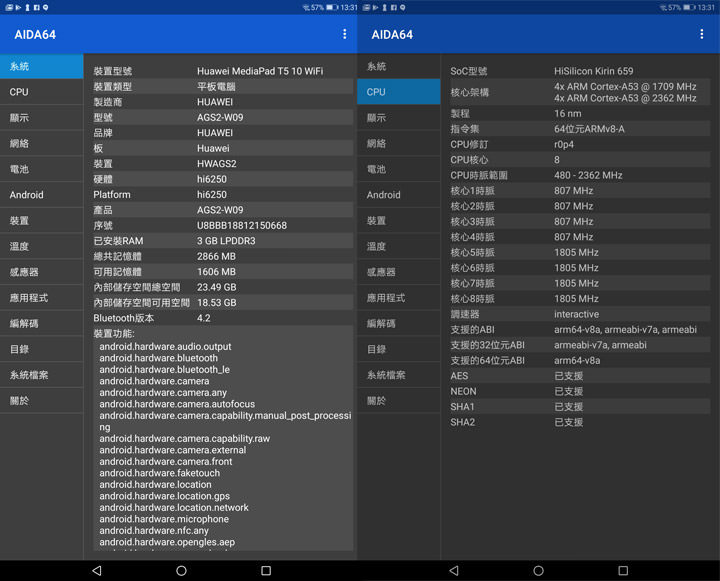
Task: Select android.hardware.location.gps feature line
Action: [x=164, y=496]
